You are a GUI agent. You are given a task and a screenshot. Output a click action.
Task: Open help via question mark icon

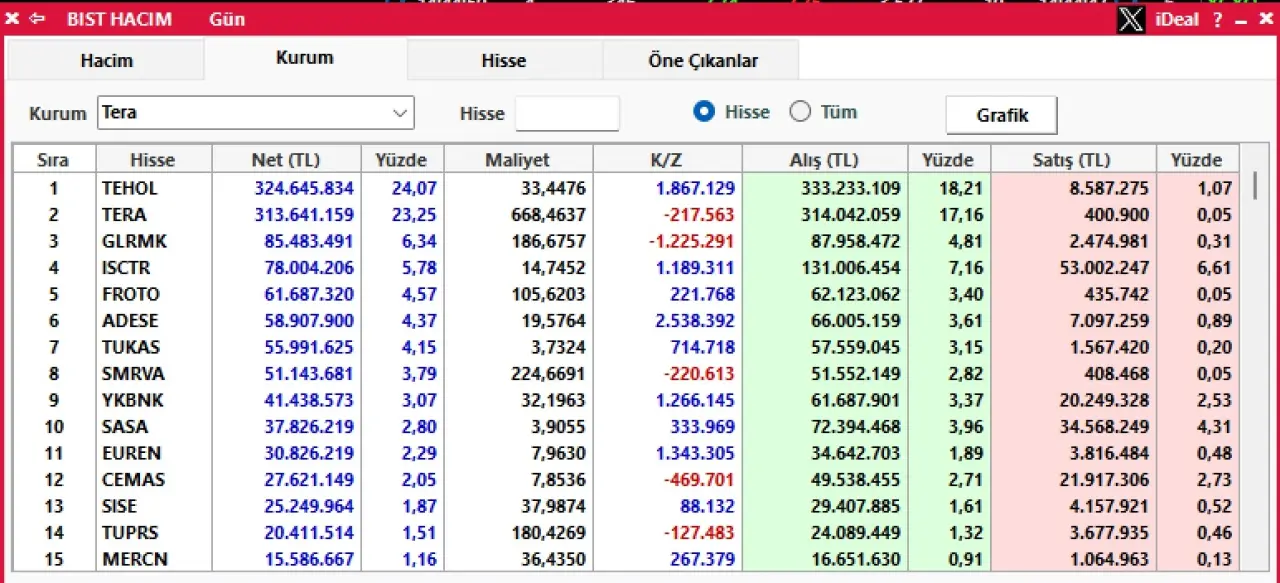(1217, 19)
